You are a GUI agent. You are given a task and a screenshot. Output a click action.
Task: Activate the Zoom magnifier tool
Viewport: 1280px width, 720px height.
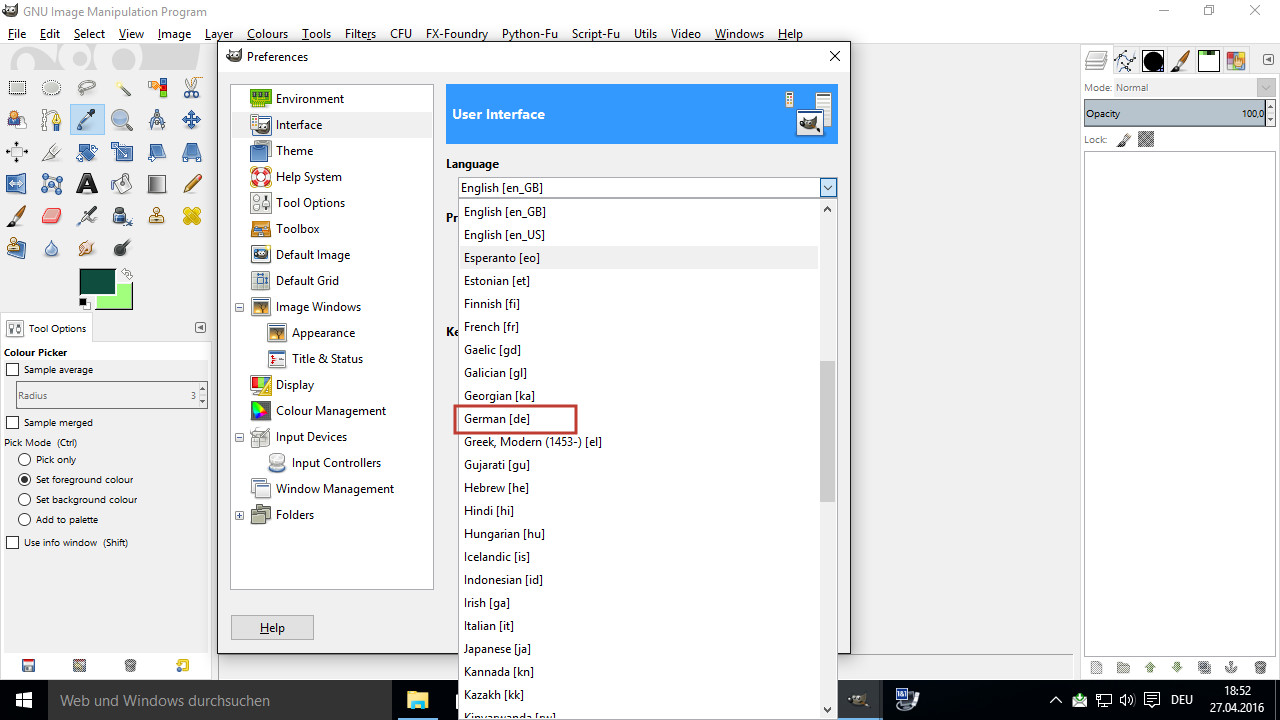[122, 120]
